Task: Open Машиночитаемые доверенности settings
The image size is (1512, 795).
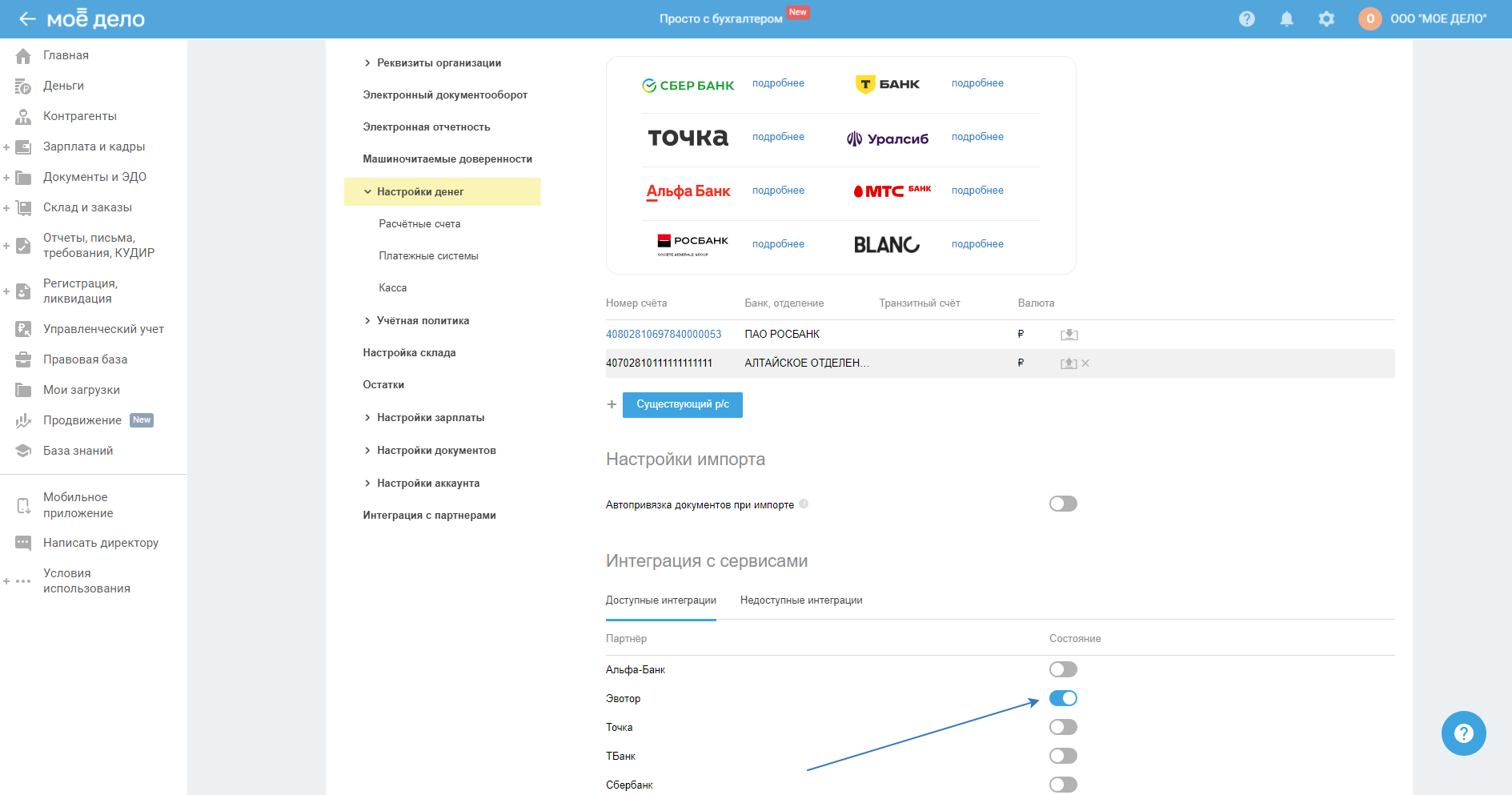Action: click(447, 159)
